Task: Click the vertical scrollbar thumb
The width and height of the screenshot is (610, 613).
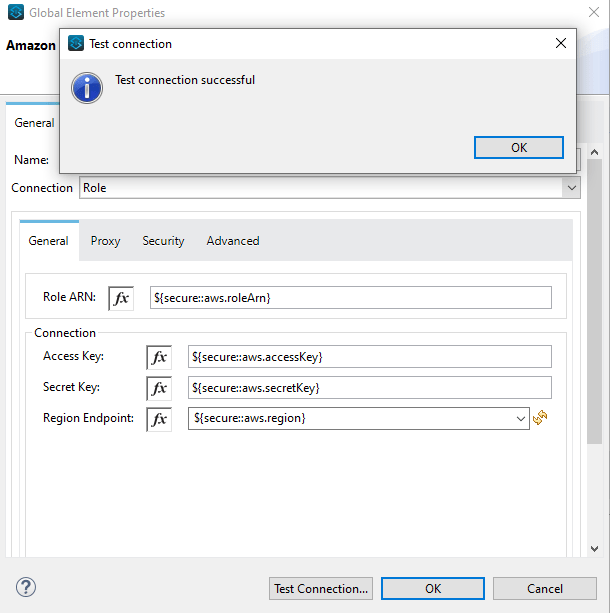Action: pos(594,301)
